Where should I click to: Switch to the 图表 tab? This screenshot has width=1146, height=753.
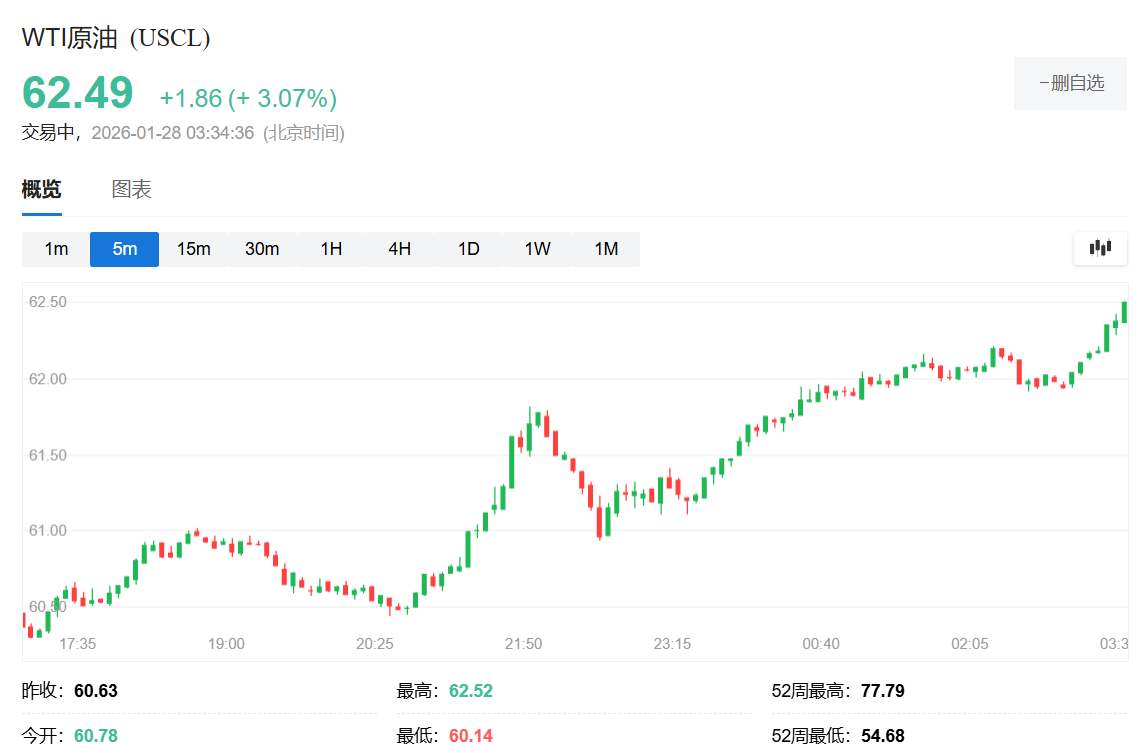[131, 189]
